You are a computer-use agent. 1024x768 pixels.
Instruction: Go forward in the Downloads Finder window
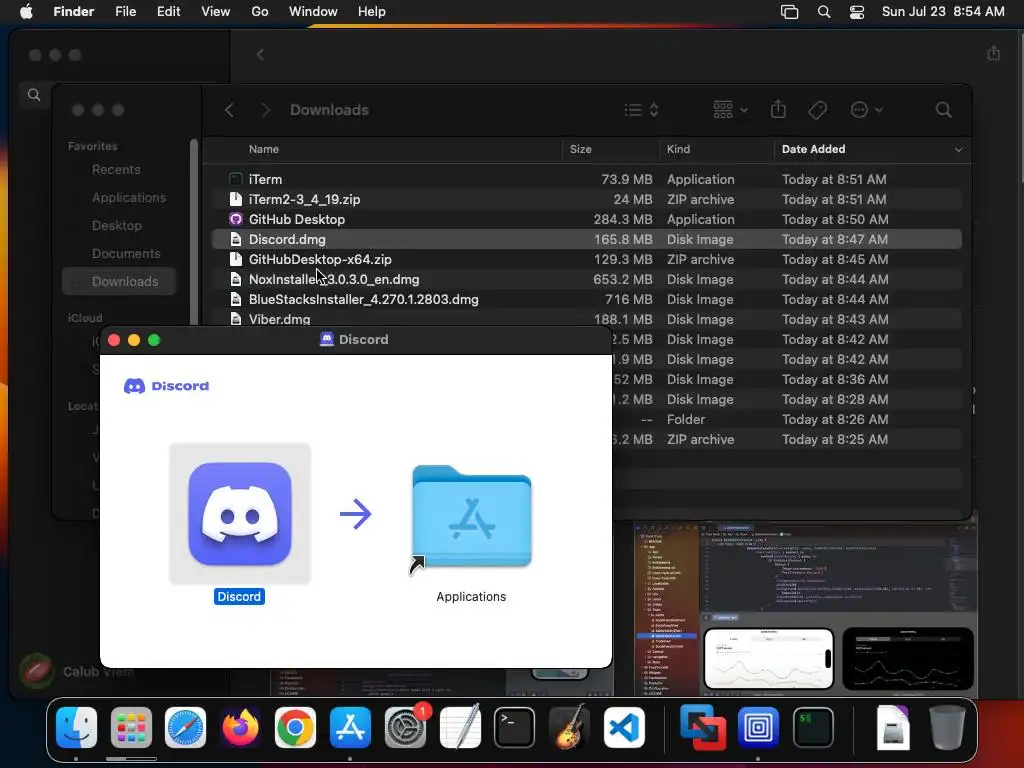(264, 110)
